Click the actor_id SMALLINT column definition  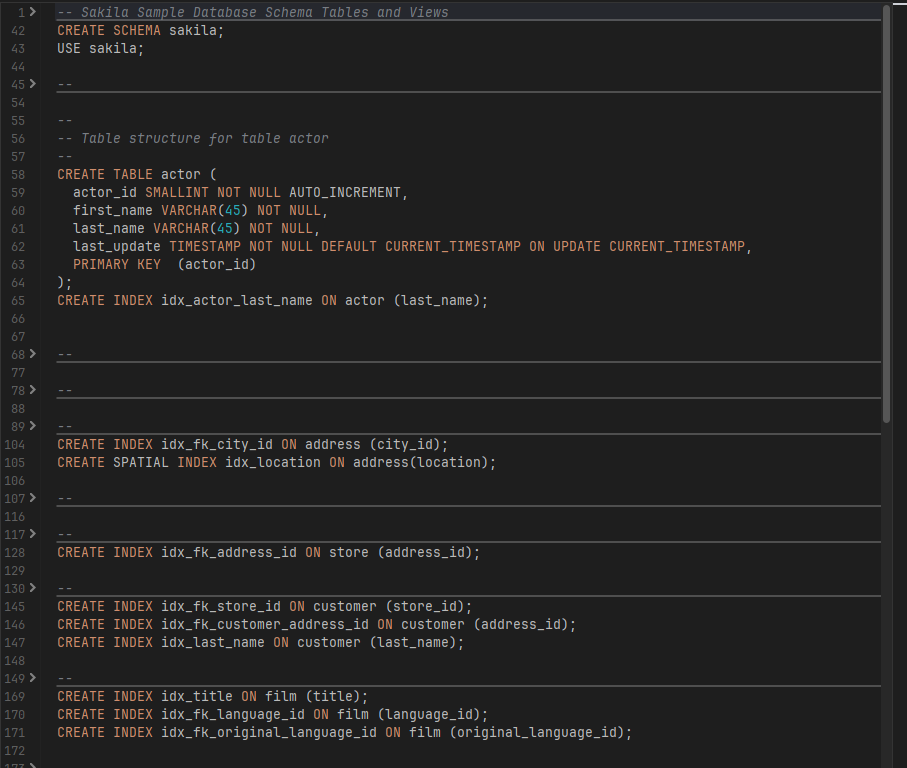(240, 192)
